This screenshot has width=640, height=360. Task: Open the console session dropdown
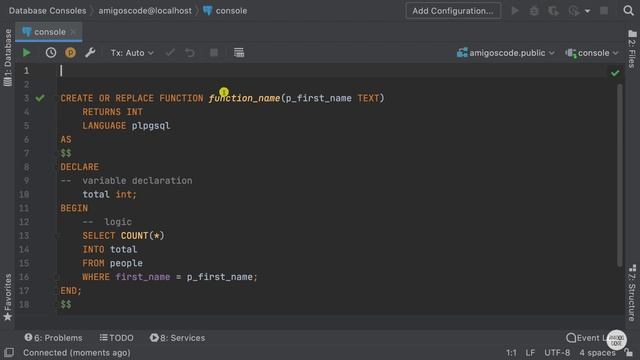(592, 53)
